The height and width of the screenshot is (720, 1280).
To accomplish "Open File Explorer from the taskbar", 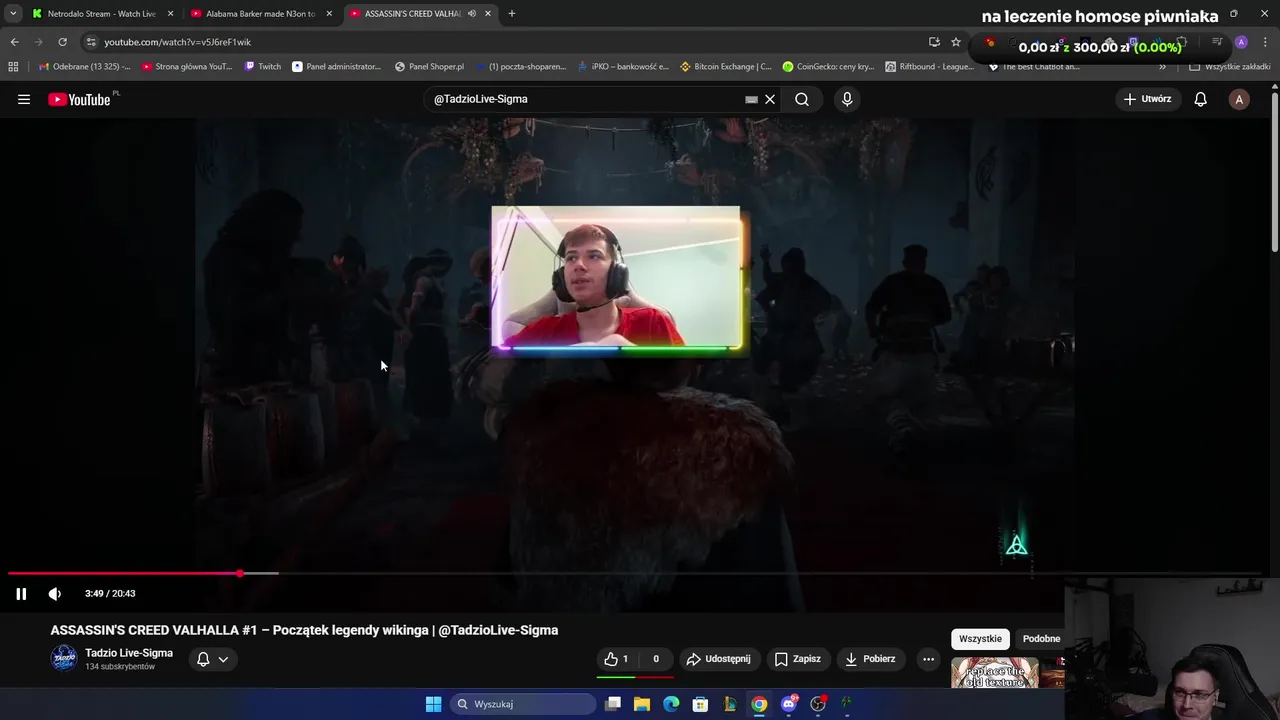I will click(642, 704).
